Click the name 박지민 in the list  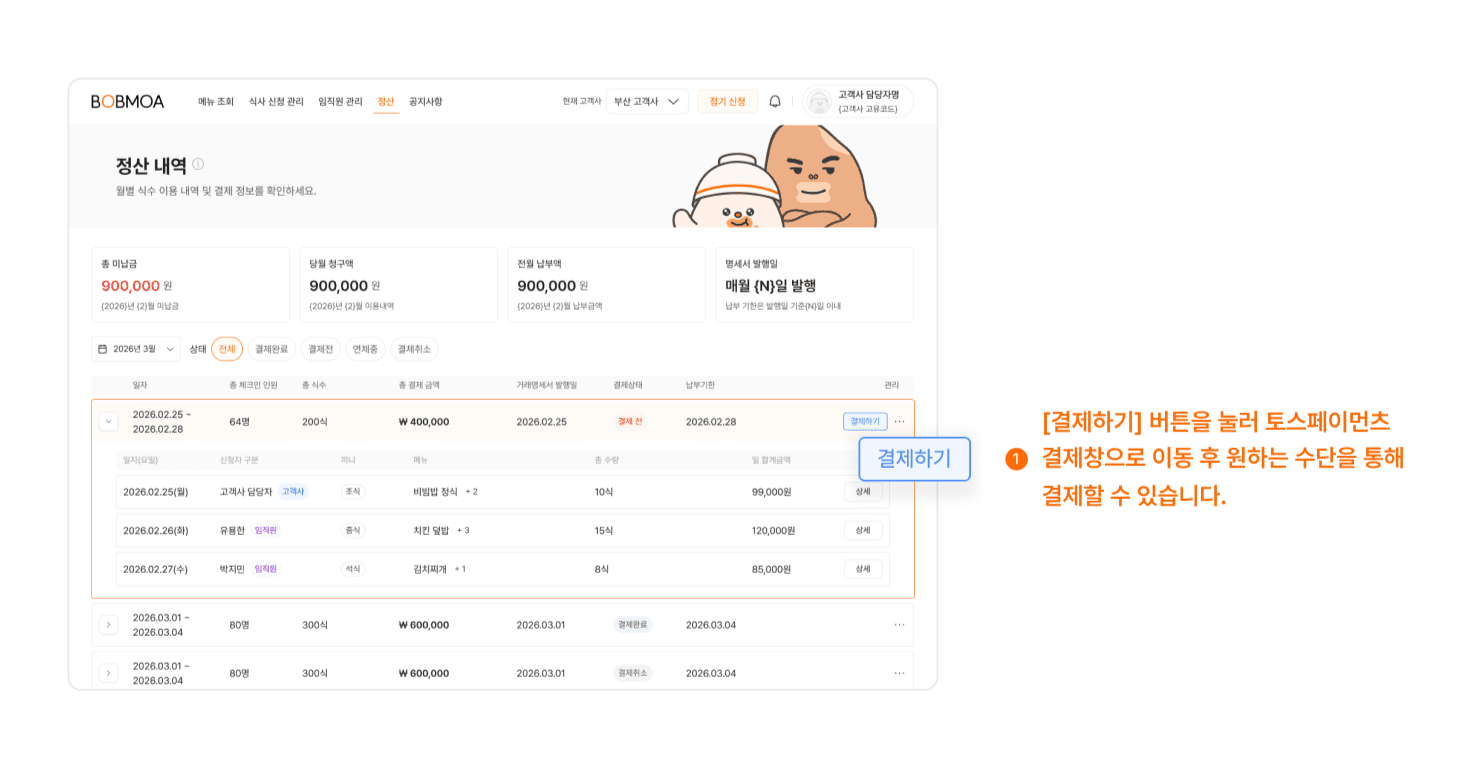pyautogui.click(x=232, y=569)
